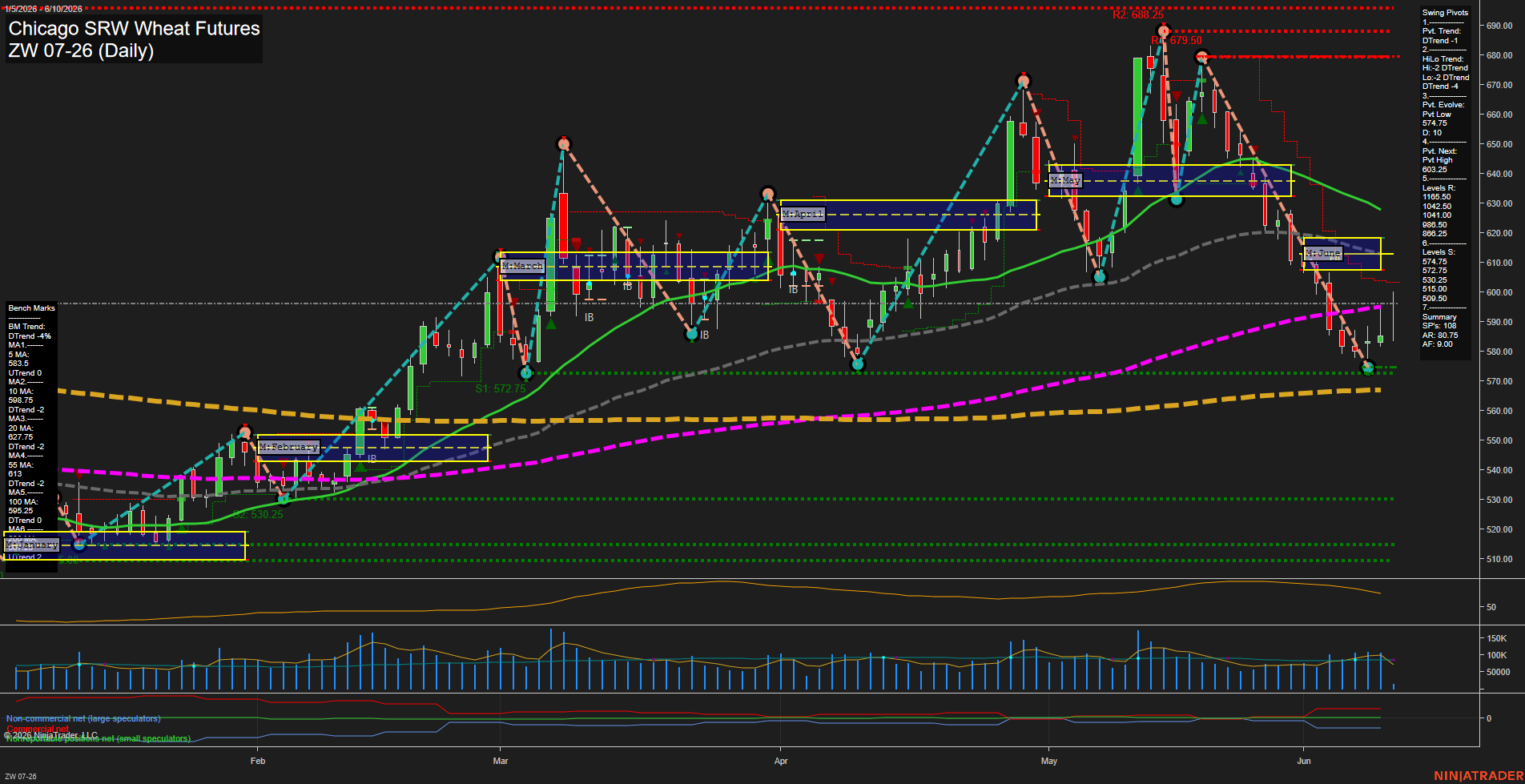This screenshot has width=1525, height=784.
Task: Click the 600.00 price axis label
Action: click(1499, 292)
